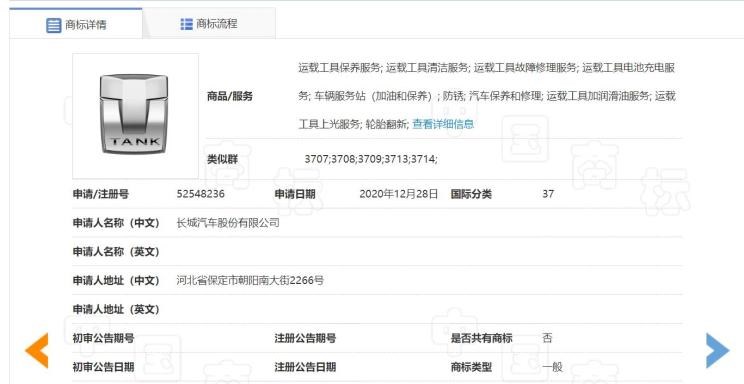This screenshot has height=384, width=744.
Task: Click the goods text 轮胎翻新
Action: click(x=386, y=124)
